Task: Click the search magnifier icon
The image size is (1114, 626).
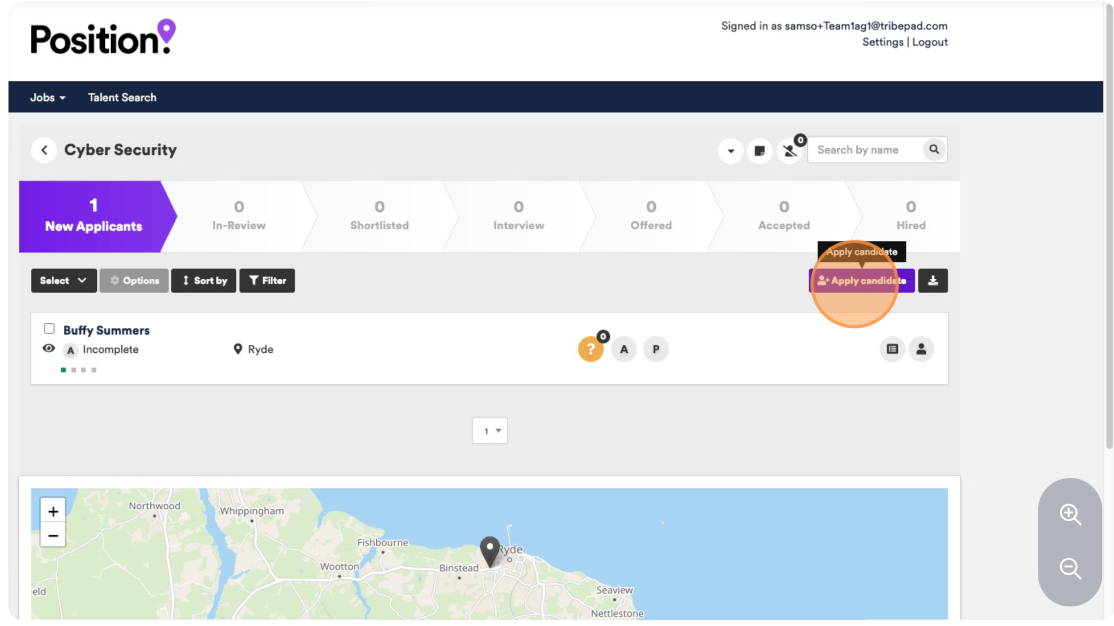Action: click(x=934, y=150)
